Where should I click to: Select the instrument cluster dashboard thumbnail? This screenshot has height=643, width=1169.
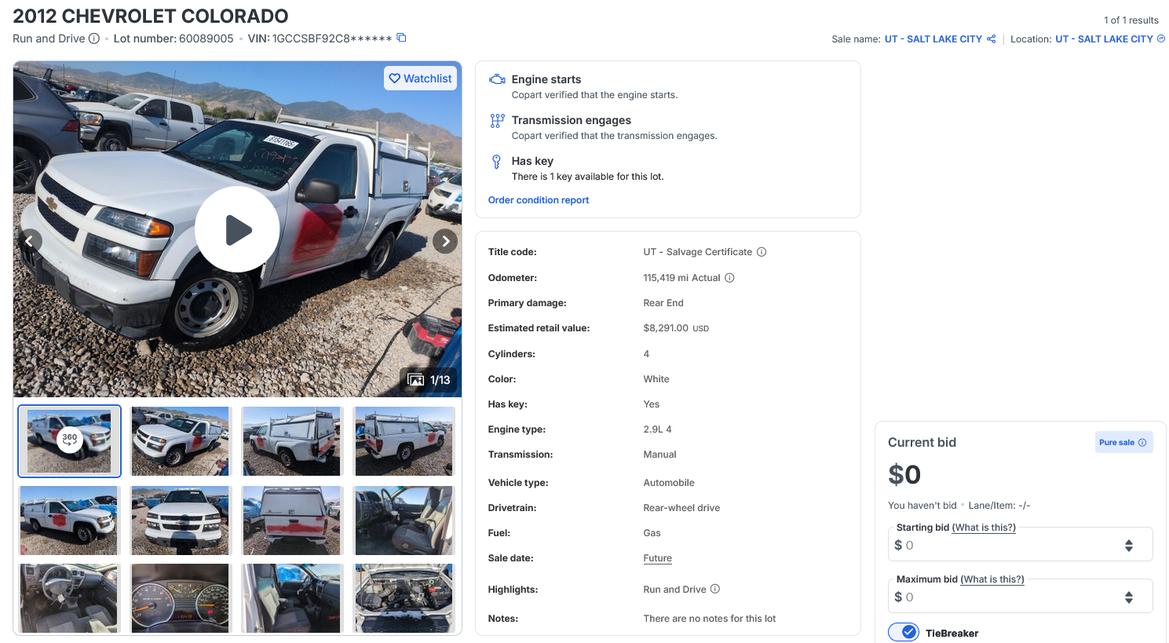(x=180, y=598)
